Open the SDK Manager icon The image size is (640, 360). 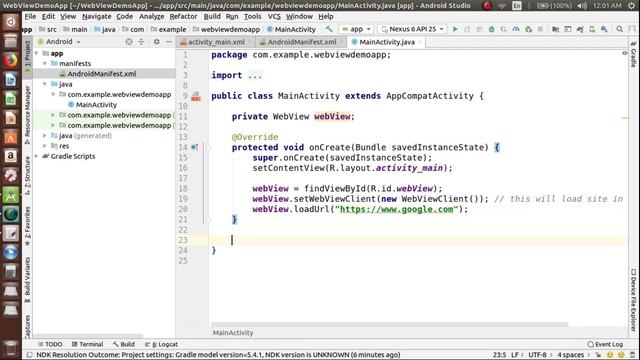point(604,29)
